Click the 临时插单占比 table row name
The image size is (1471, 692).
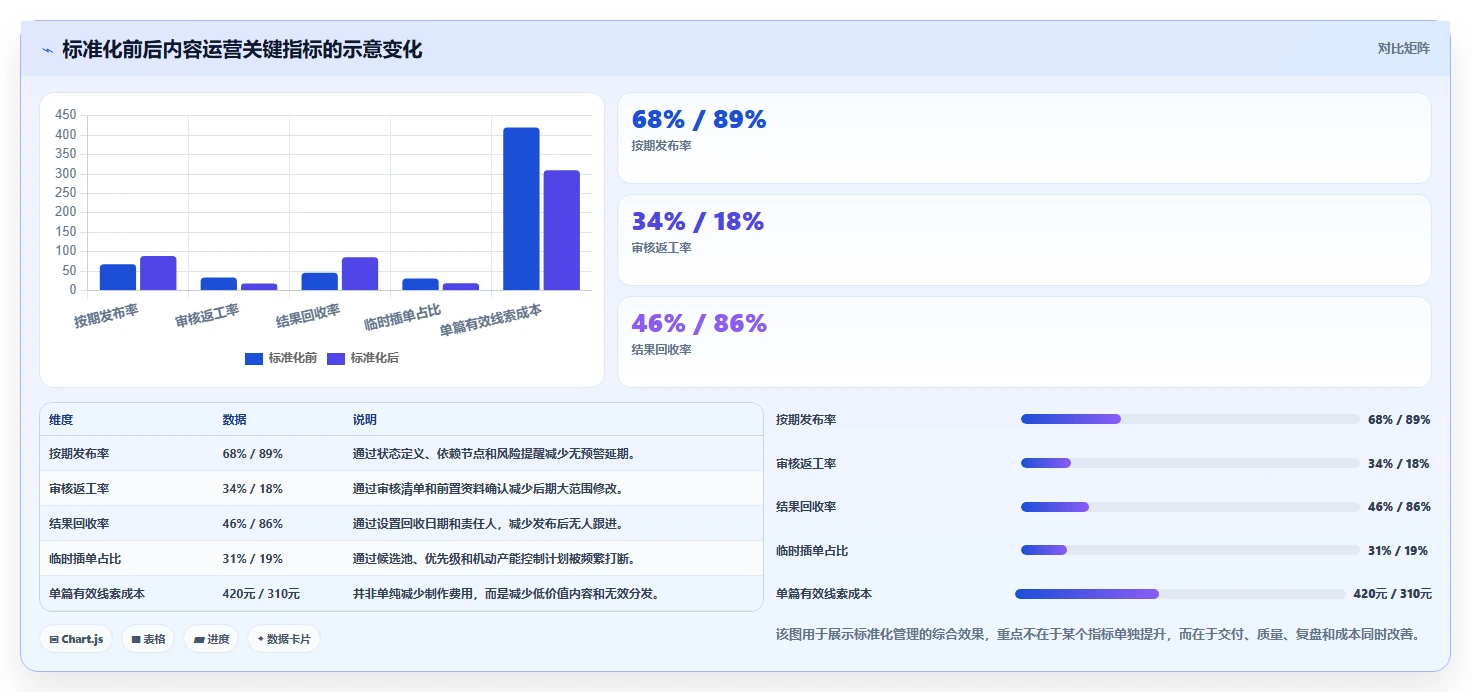(x=85, y=559)
